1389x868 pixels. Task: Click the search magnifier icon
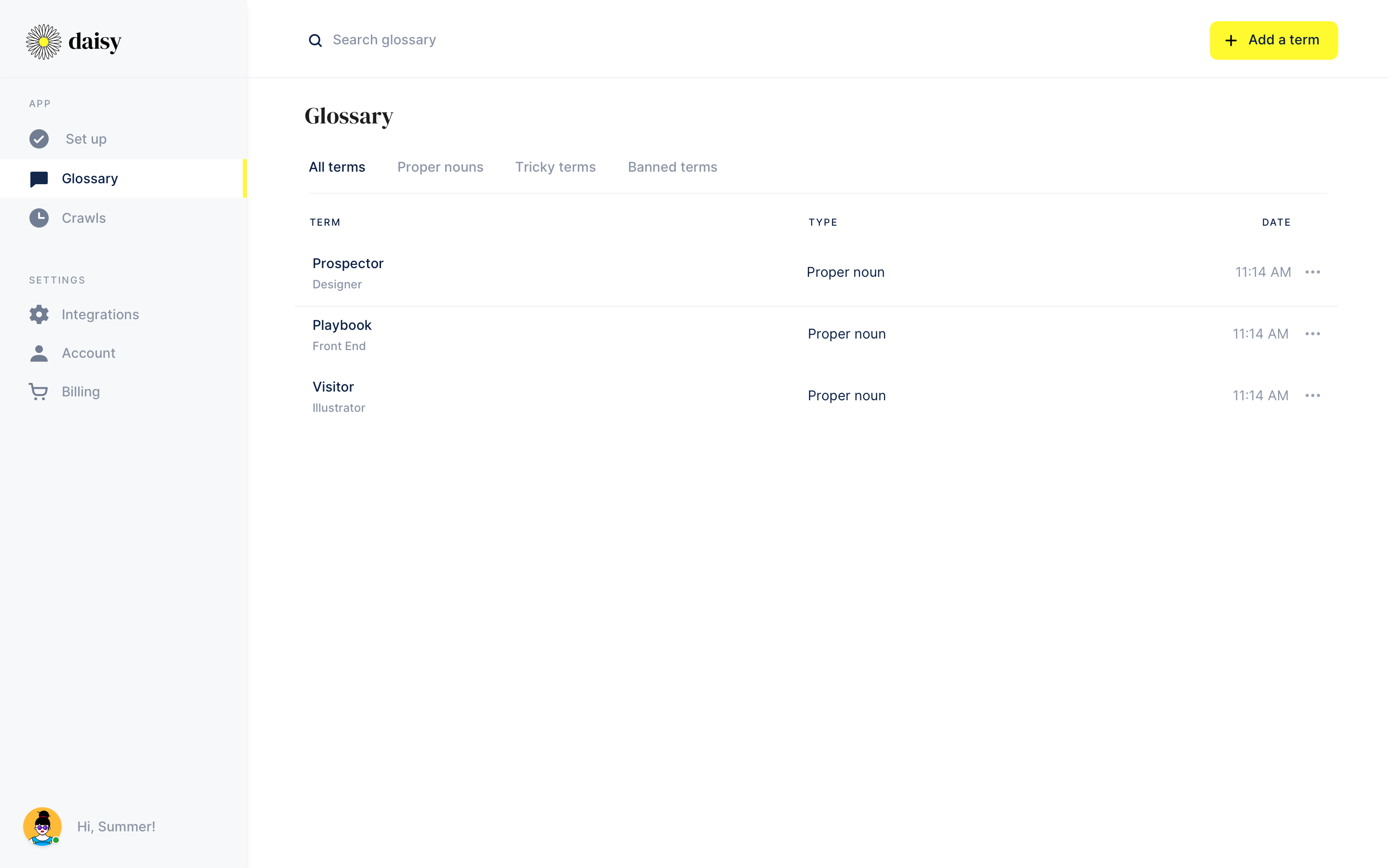click(x=315, y=40)
